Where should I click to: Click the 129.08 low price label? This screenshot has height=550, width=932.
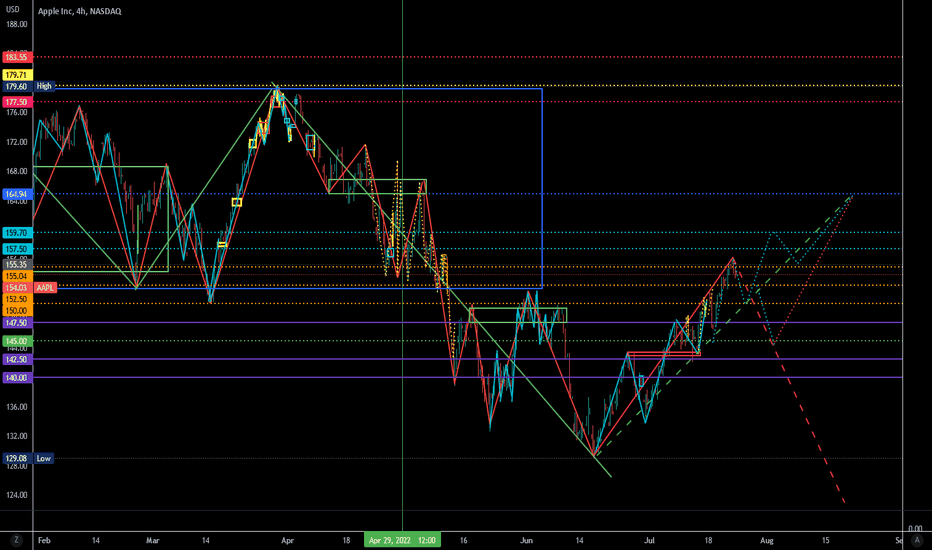point(17,458)
